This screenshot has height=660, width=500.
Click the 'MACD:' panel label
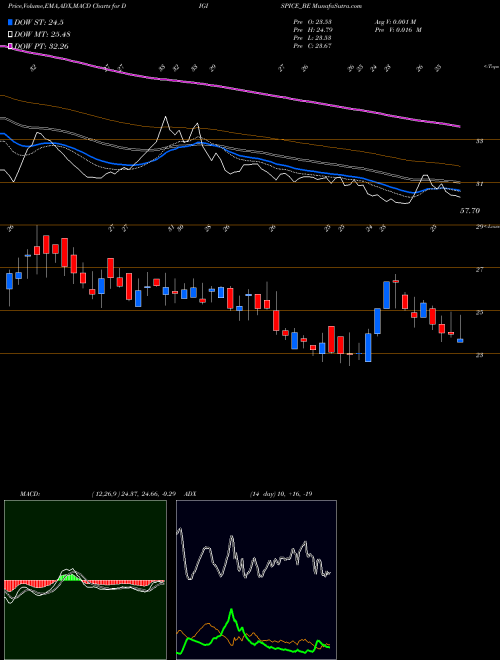pos(29,494)
